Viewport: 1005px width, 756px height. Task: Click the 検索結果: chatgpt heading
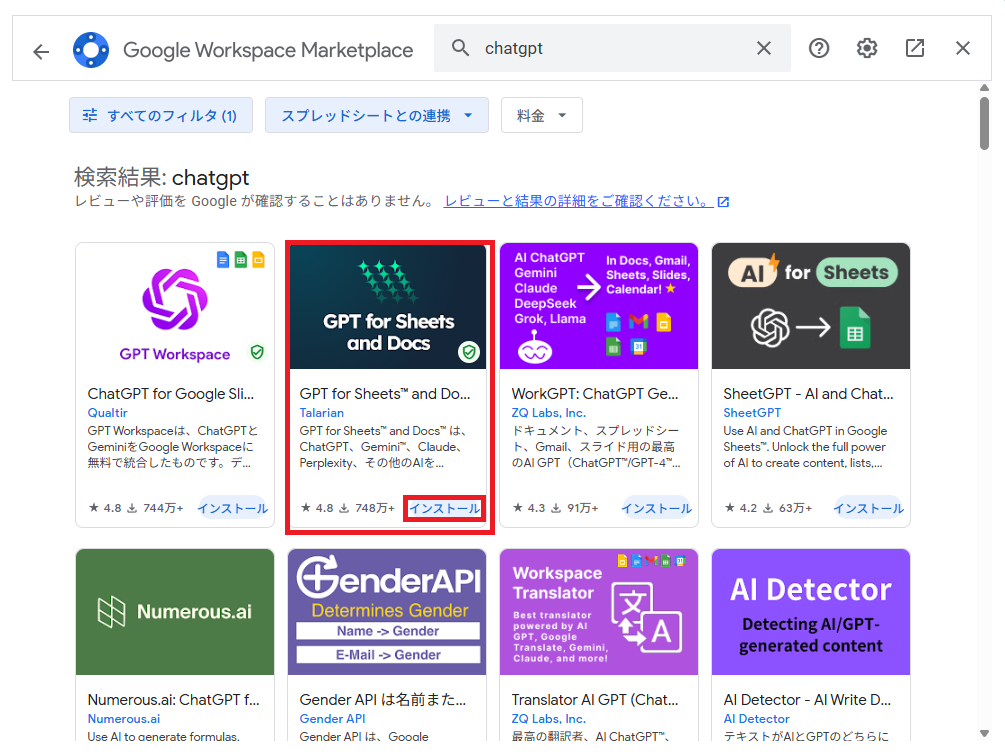[162, 177]
